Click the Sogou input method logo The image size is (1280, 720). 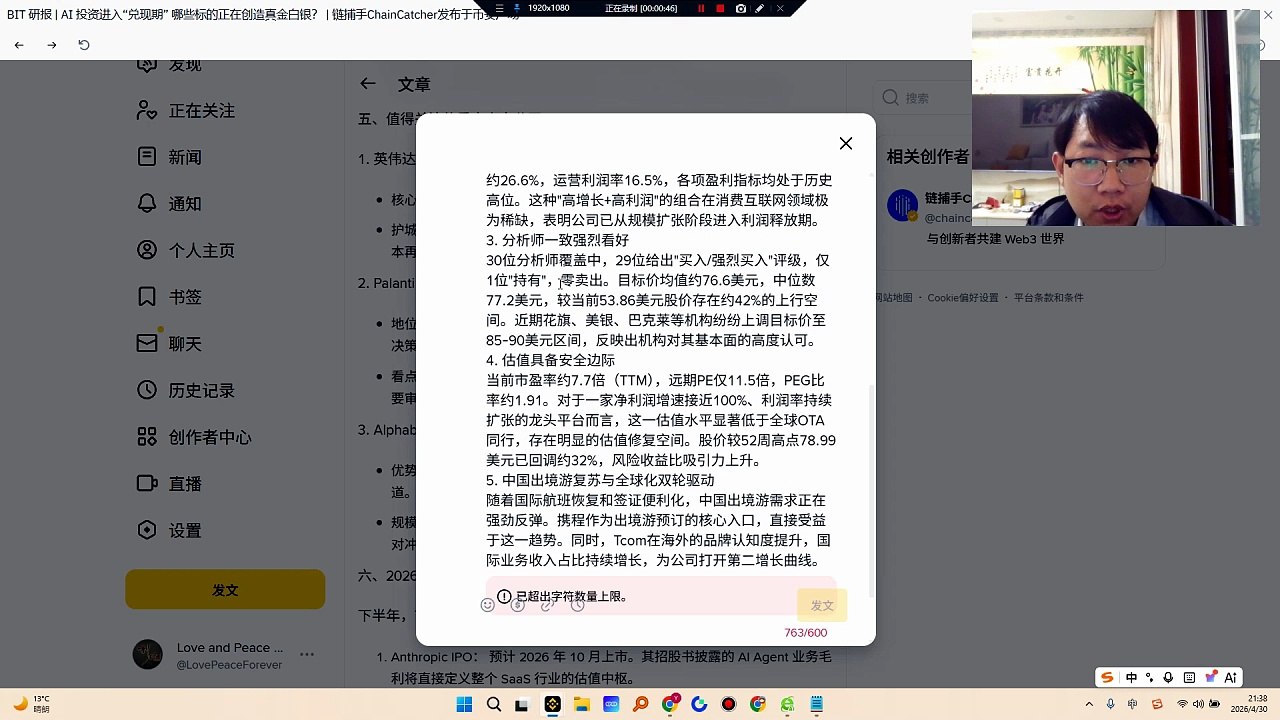pyautogui.click(x=1107, y=677)
